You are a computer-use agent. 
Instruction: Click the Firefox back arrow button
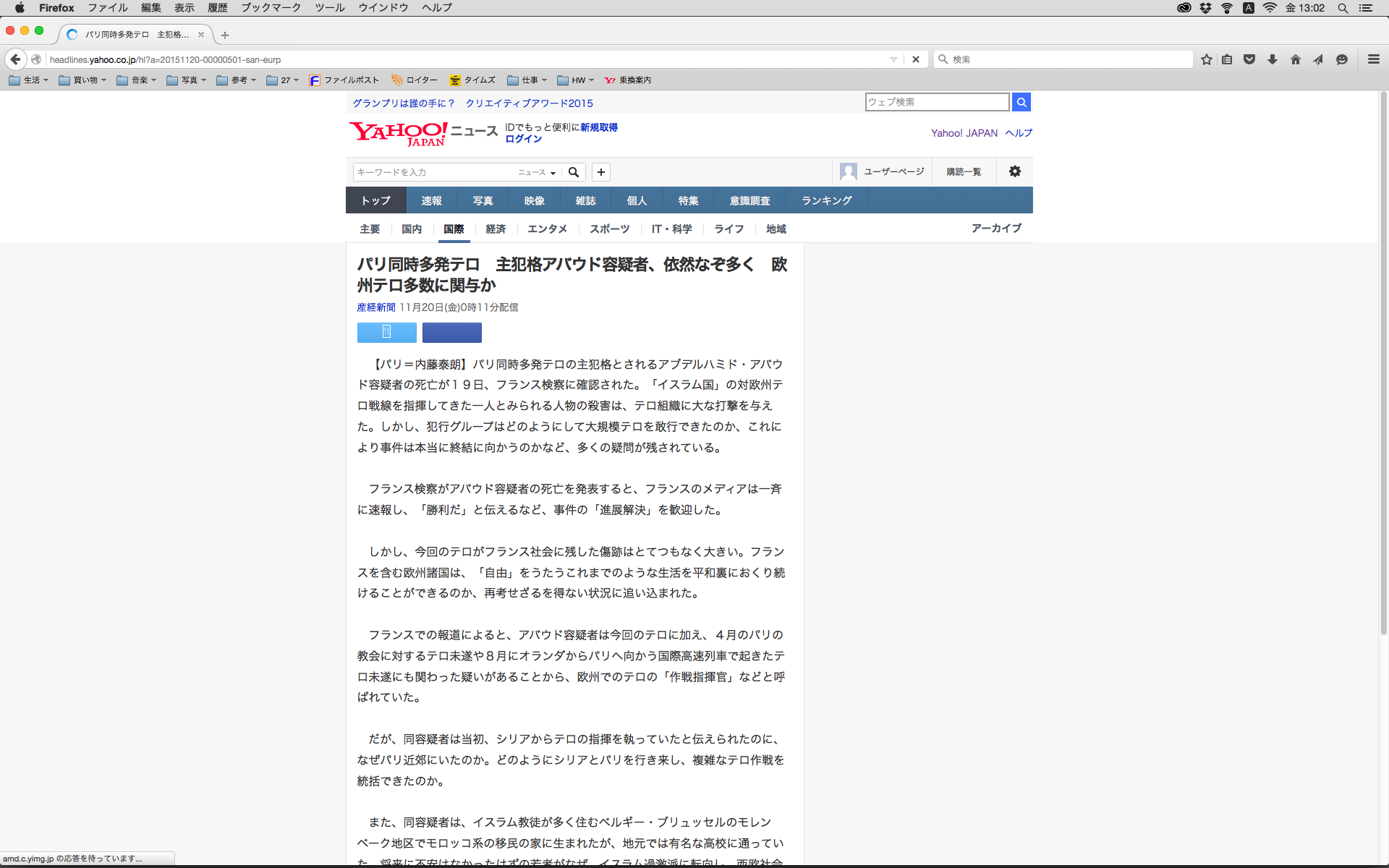pyautogui.click(x=15, y=59)
